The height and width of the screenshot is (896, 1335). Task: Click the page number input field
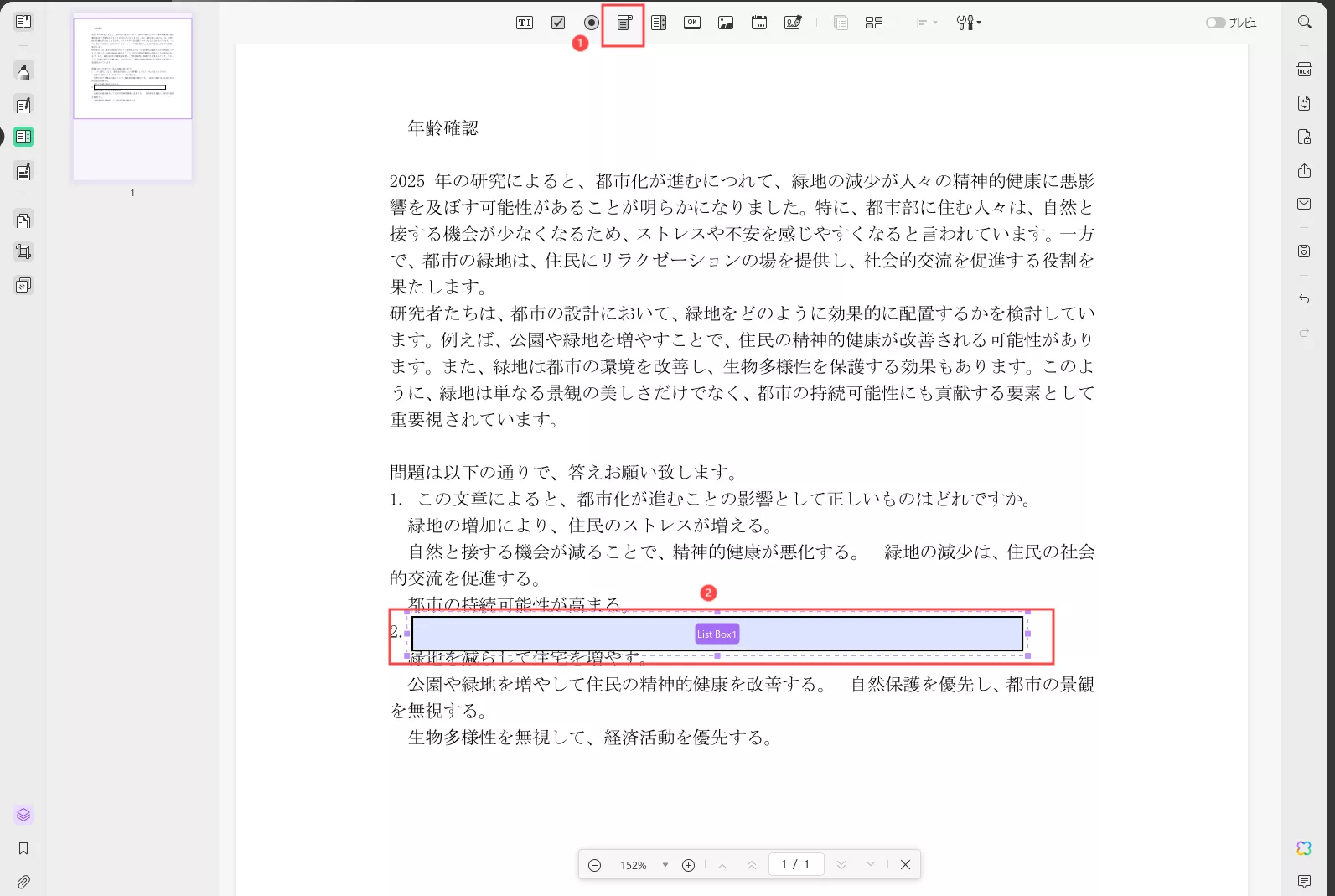pos(795,864)
